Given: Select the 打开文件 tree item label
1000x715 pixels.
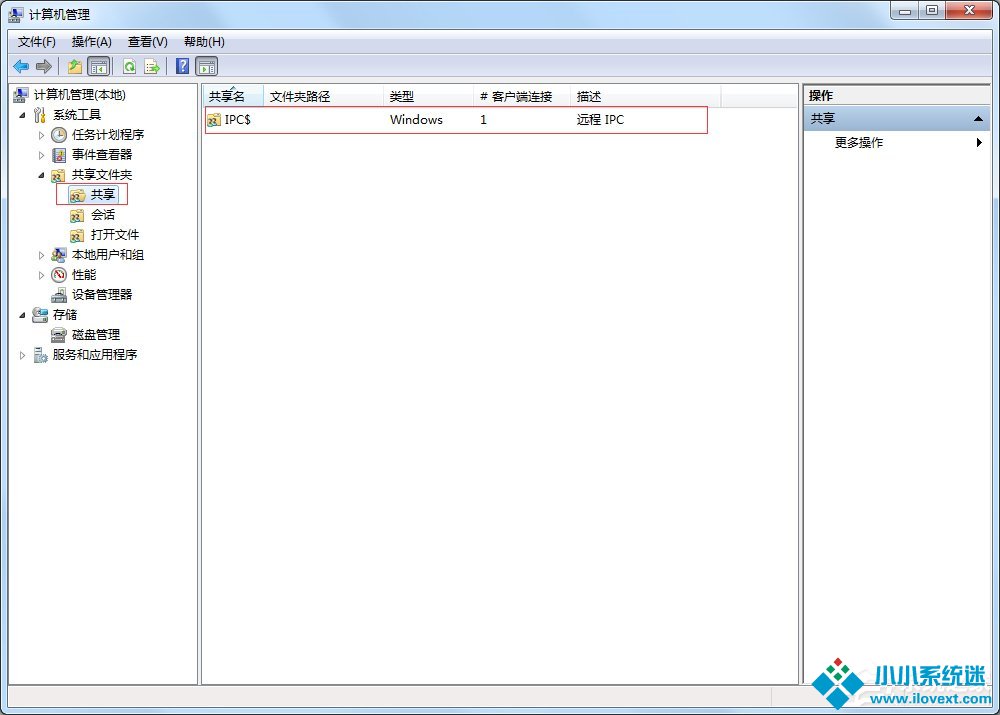Looking at the screenshot, I should pos(115,235).
